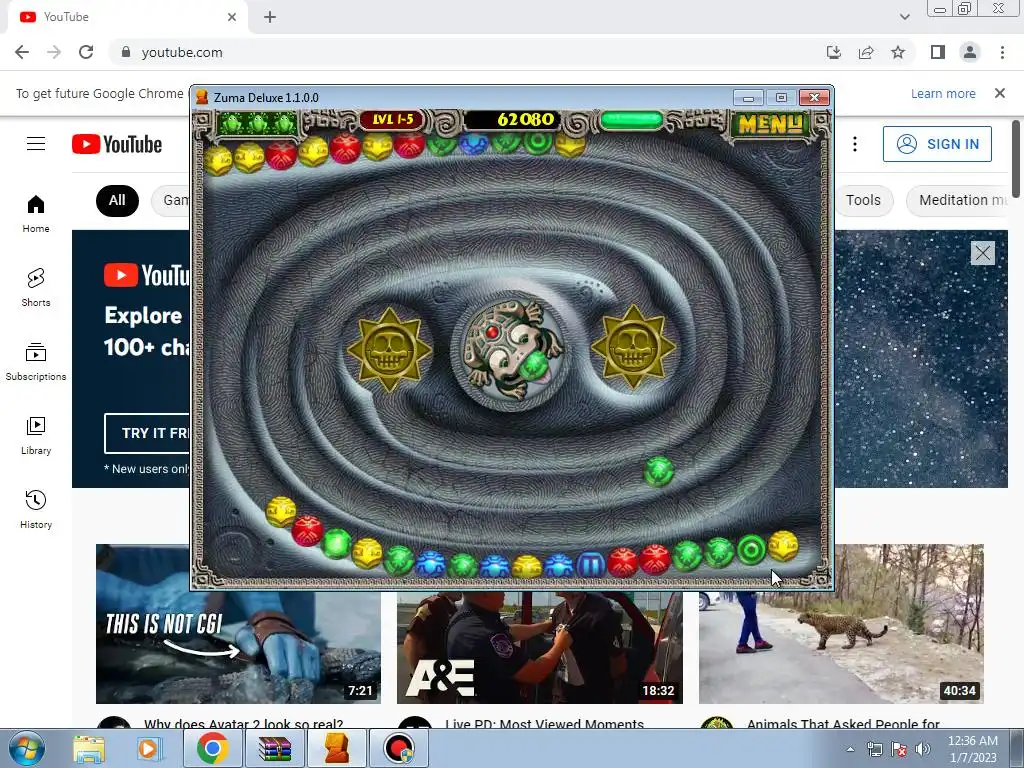
Task: Open a new Chrome tab
Action: pyautogui.click(x=270, y=17)
